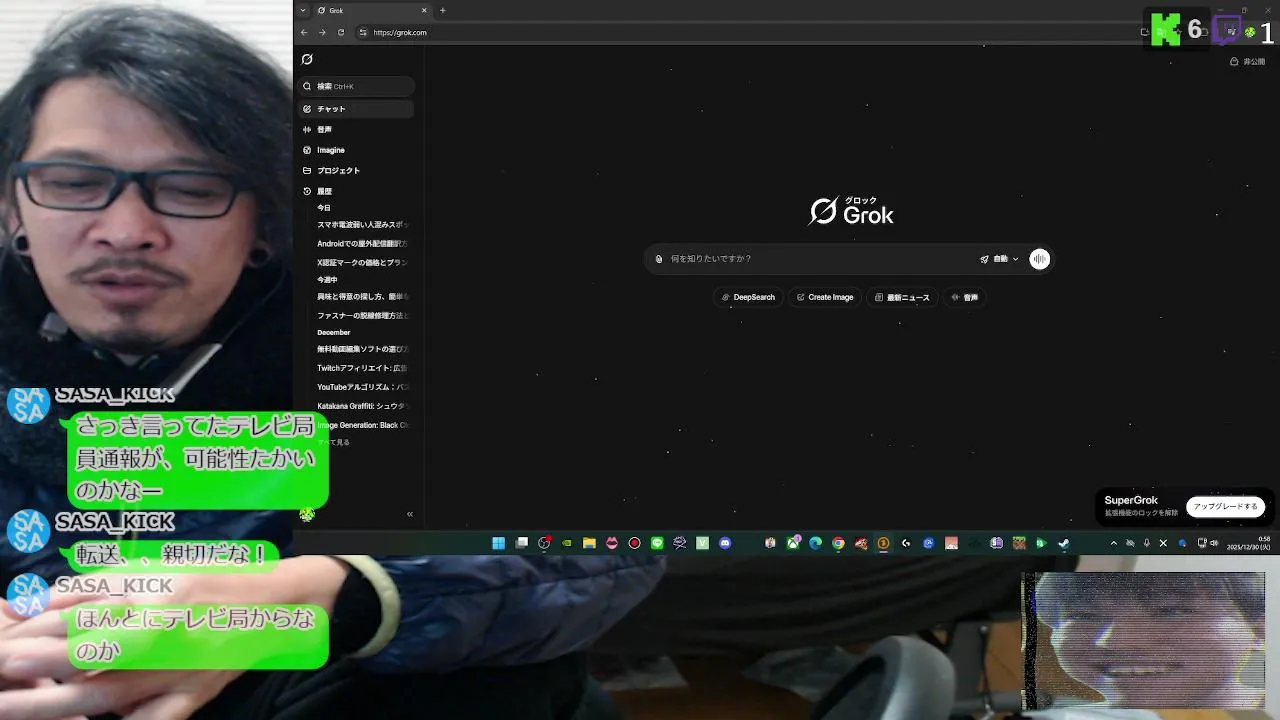Open Task View on taskbar
Screen dimensions: 1280x720
click(x=522, y=543)
